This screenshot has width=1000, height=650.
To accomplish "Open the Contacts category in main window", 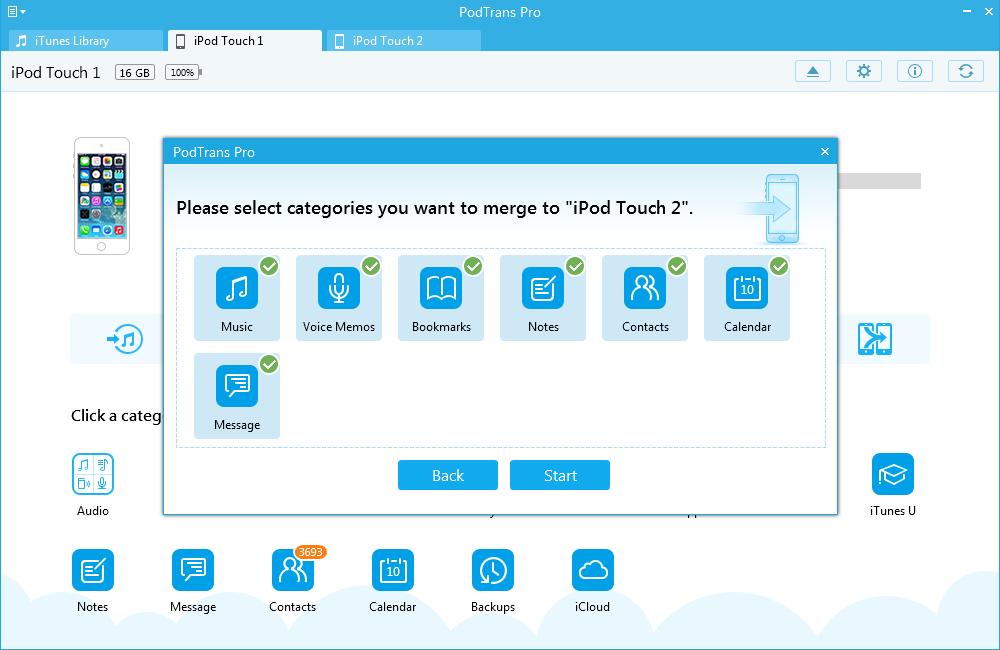I will pyautogui.click(x=293, y=581).
